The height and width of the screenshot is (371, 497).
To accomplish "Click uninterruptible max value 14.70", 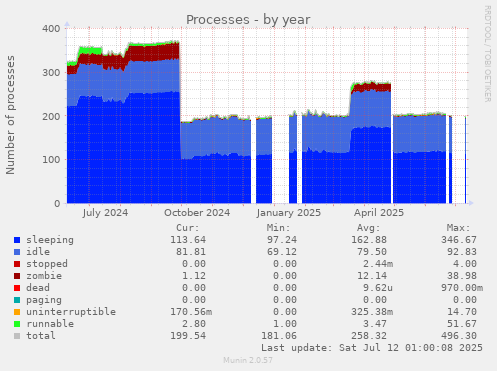I will 462,312.
